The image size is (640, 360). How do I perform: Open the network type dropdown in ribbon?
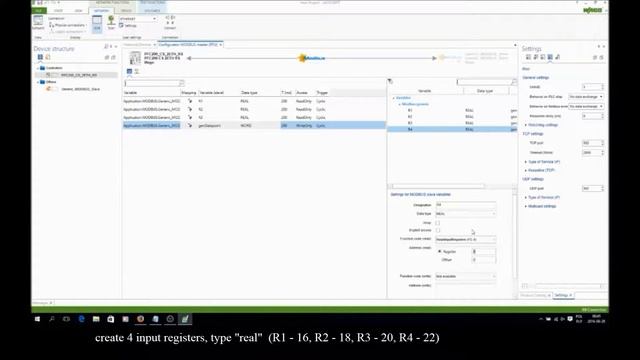[138, 19]
